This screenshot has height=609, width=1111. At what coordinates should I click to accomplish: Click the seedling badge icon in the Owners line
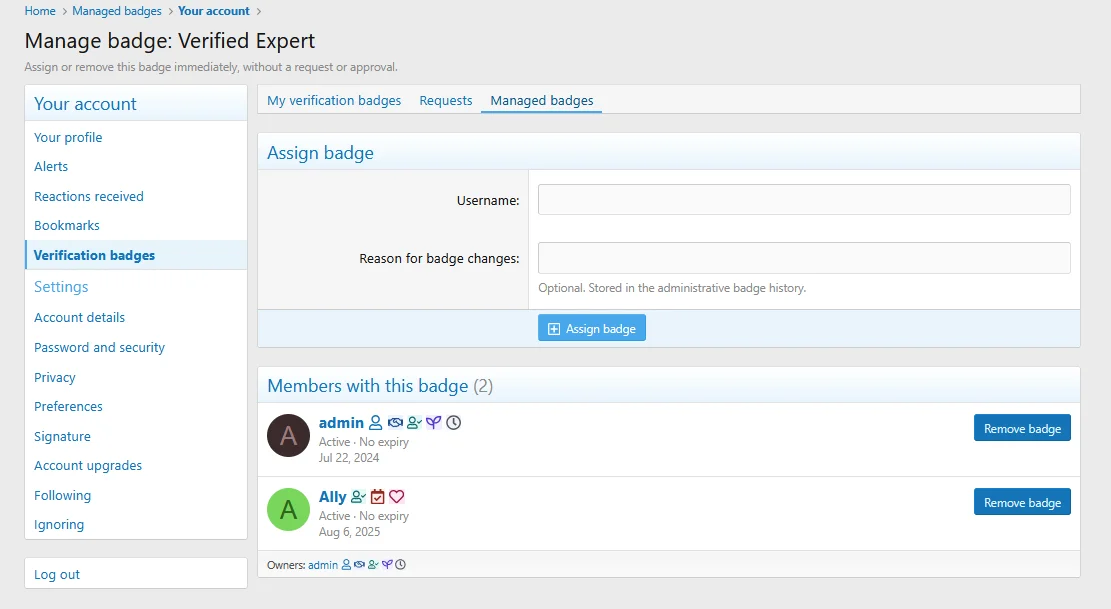click(x=387, y=564)
